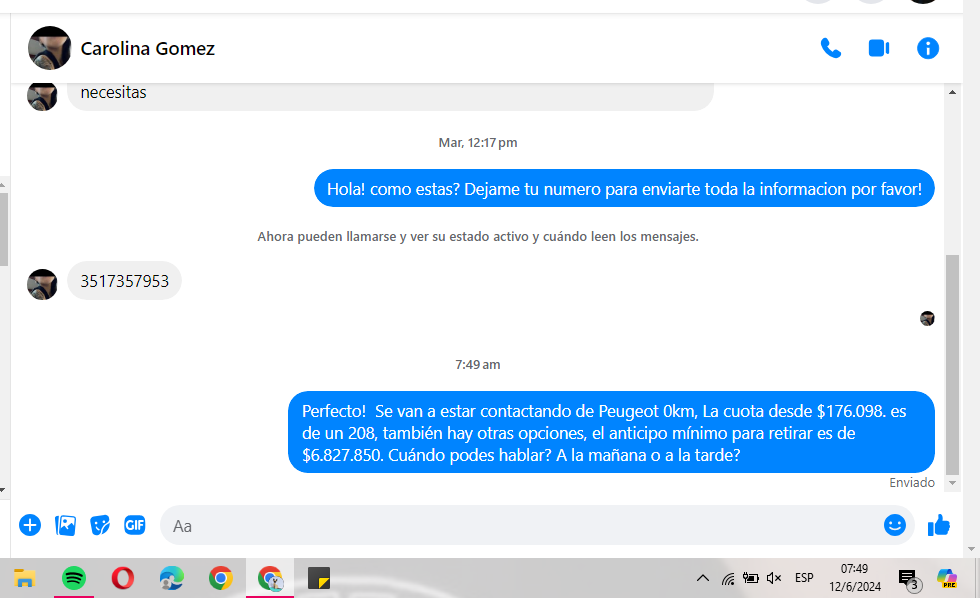
Task: Start a voice call with Carolina Gomez
Action: tap(831, 48)
